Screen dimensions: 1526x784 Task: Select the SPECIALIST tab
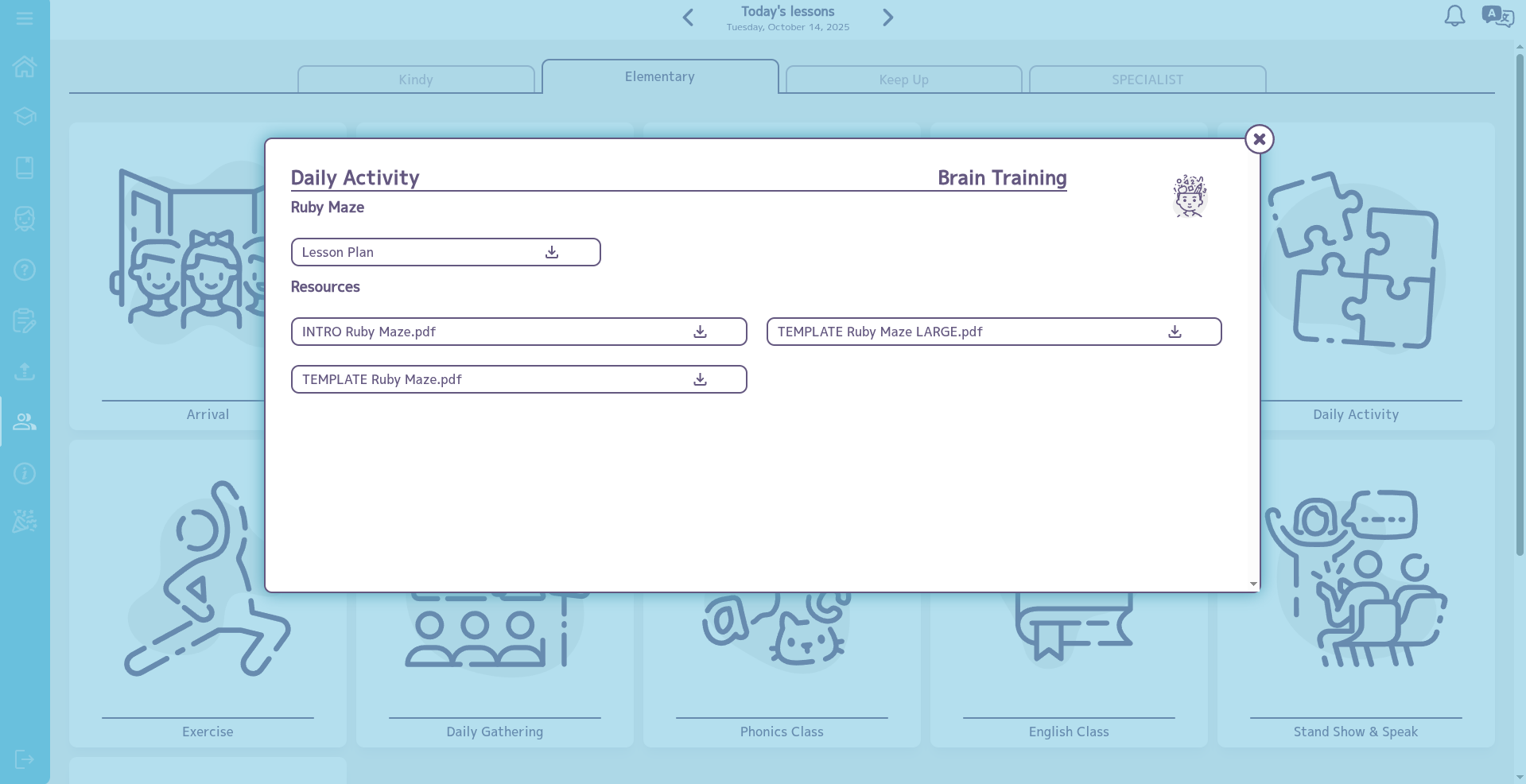point(1147,80)
